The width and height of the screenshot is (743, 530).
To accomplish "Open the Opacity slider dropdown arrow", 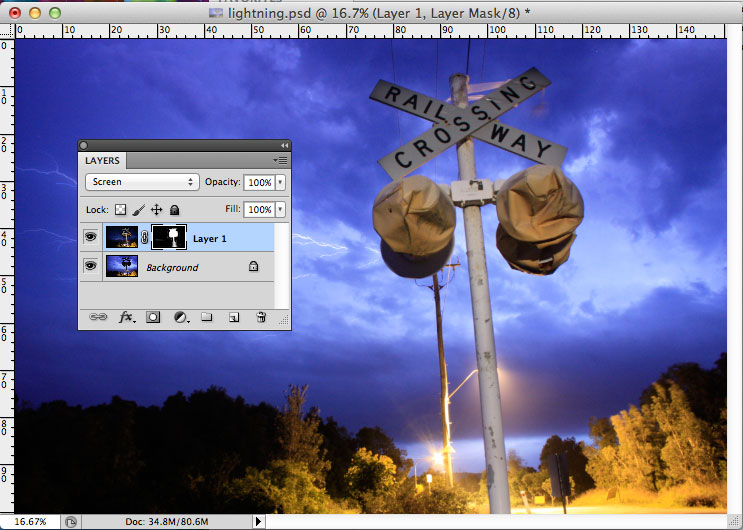I will tap(279, 182).
